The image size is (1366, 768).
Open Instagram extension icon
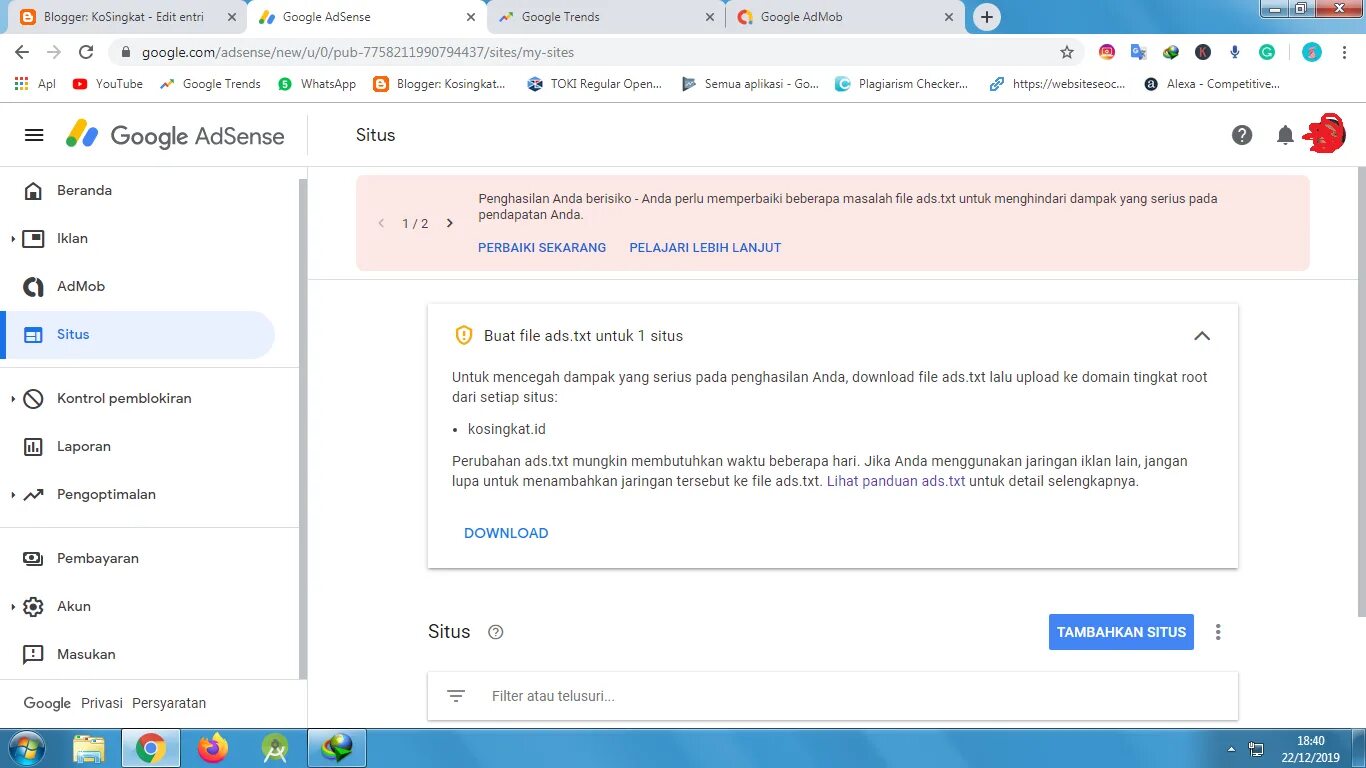pyautogui.click(x=1107, y=52)
